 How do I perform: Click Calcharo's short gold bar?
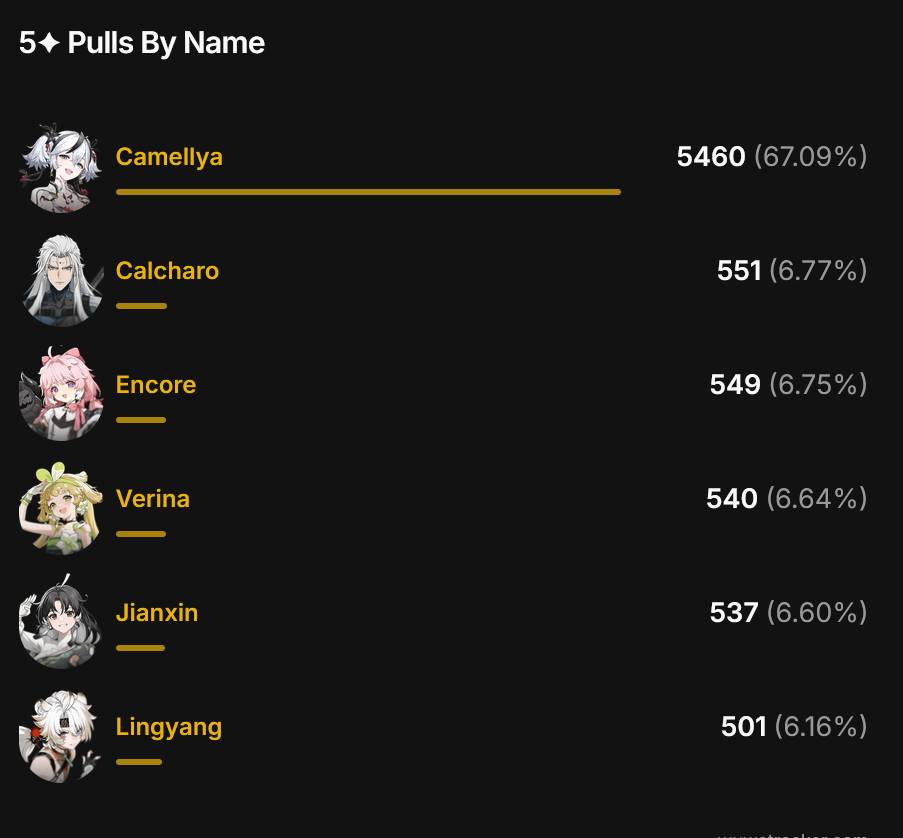(142, 306)
